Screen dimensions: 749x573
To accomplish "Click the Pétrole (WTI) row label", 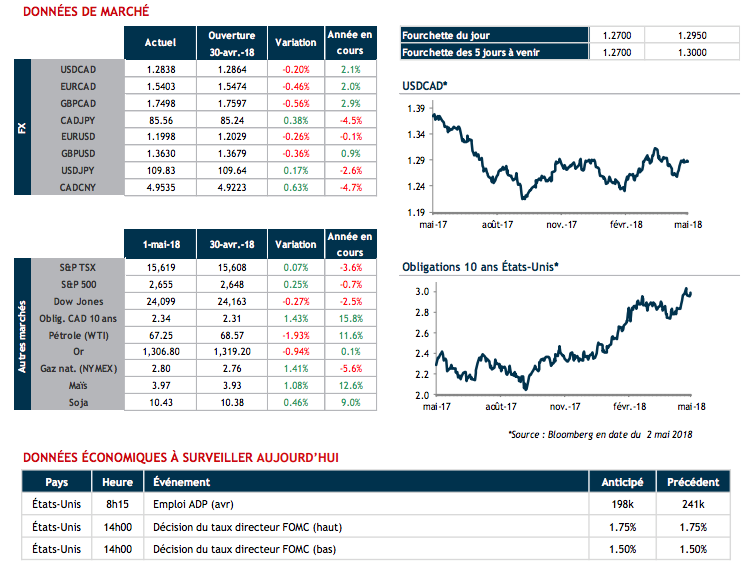I will click(76, 333).
